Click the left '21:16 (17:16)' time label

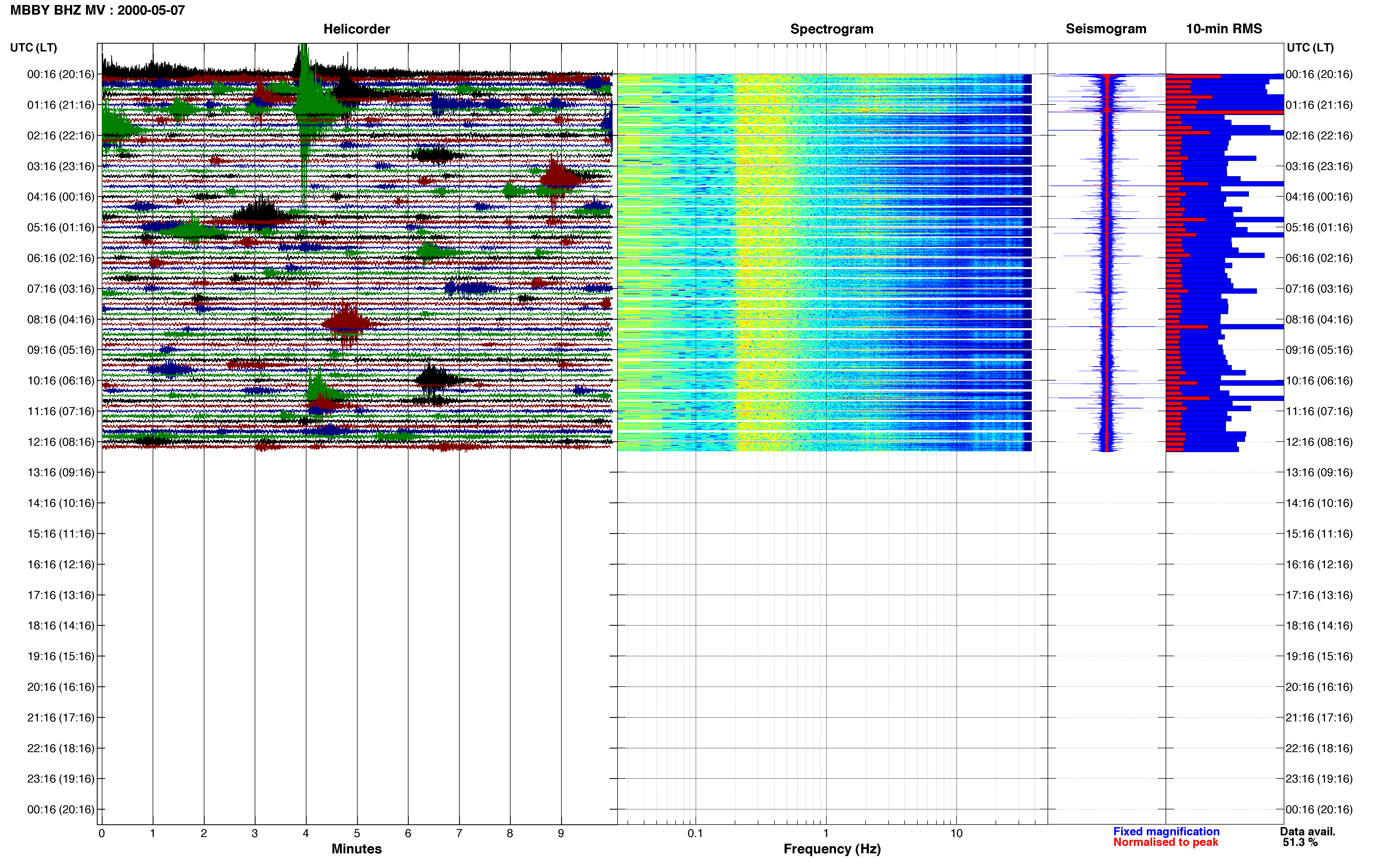(x=61, y=718)
